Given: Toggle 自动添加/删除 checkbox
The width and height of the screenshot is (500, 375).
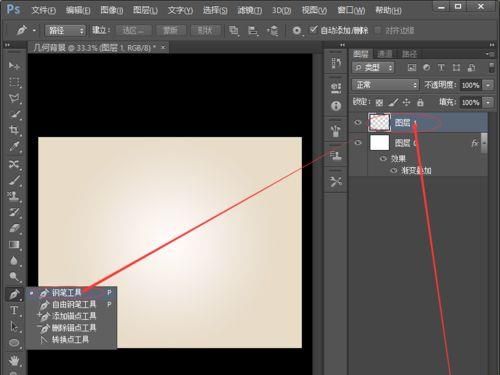Looking at the screenshot, I should pyautogui.click(x=313, y=30).
